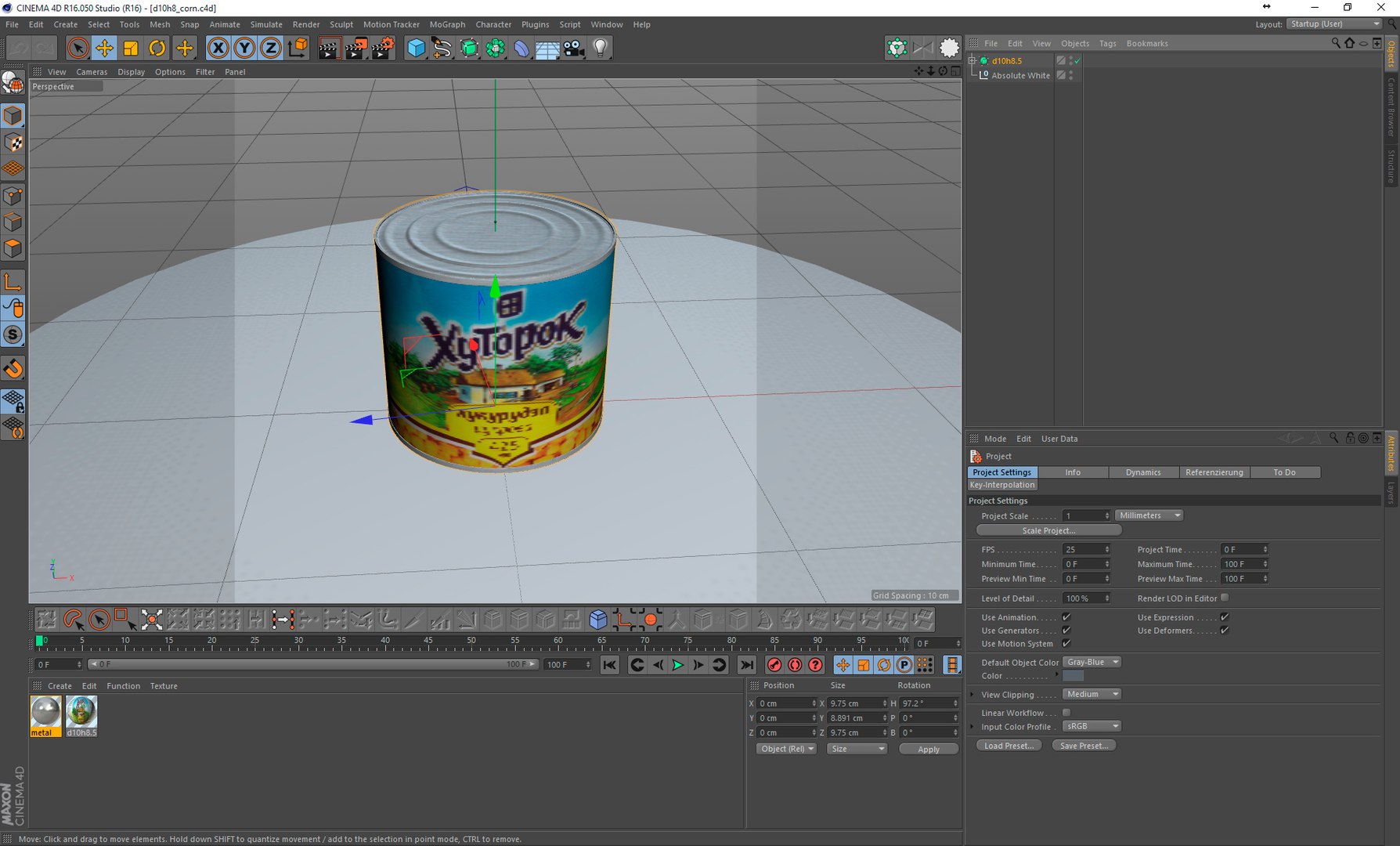
Task: Click the Record Active Objects button
Action: [x=774, y=665]
